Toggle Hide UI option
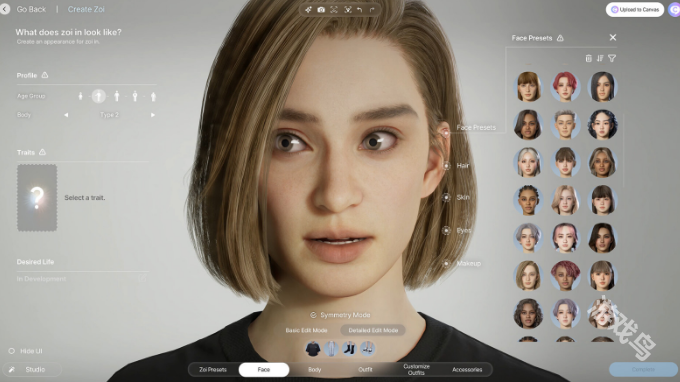The image size is (680, 382). (x=26, y=351)
